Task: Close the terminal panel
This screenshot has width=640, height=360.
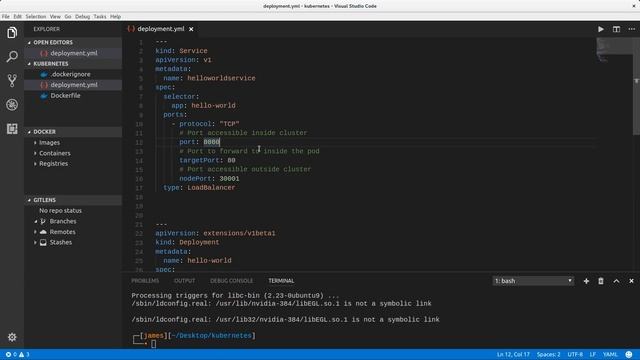Action: coord(631,281)
